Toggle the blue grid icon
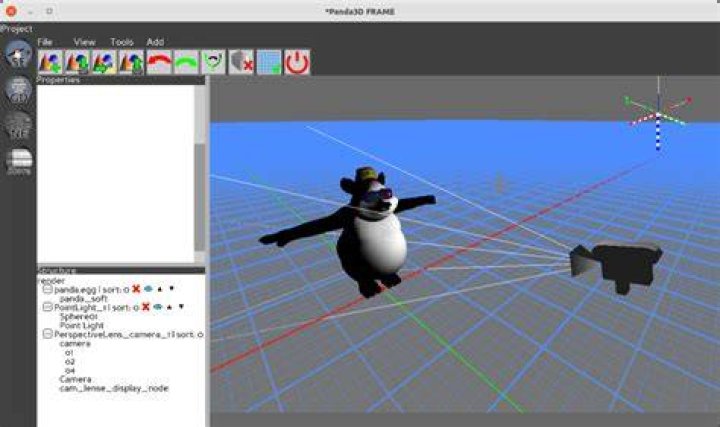Viewport: 720px width, 427px height. (269, 62)
